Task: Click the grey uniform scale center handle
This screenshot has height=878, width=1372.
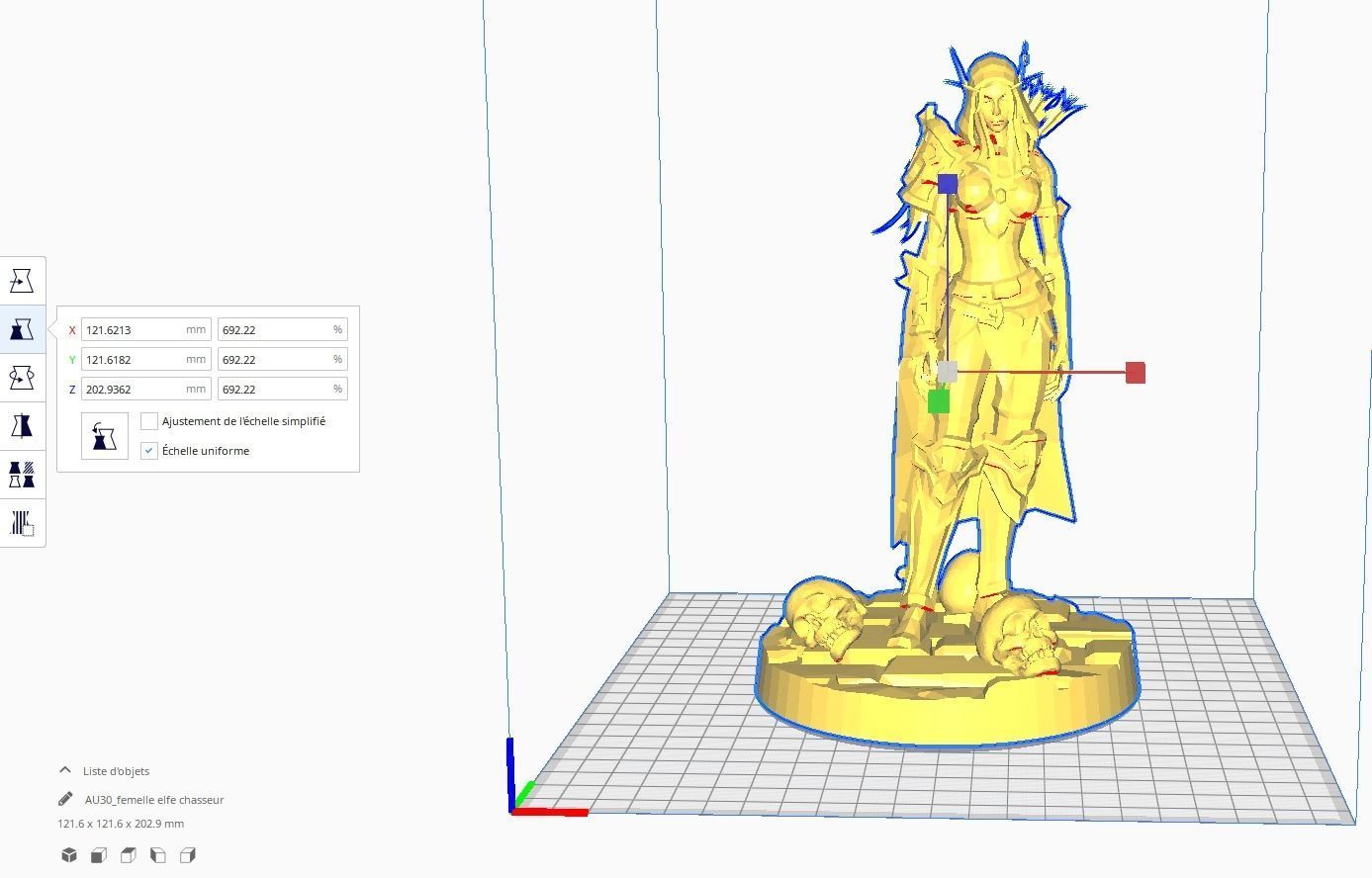Action: [x=948, y=372]
